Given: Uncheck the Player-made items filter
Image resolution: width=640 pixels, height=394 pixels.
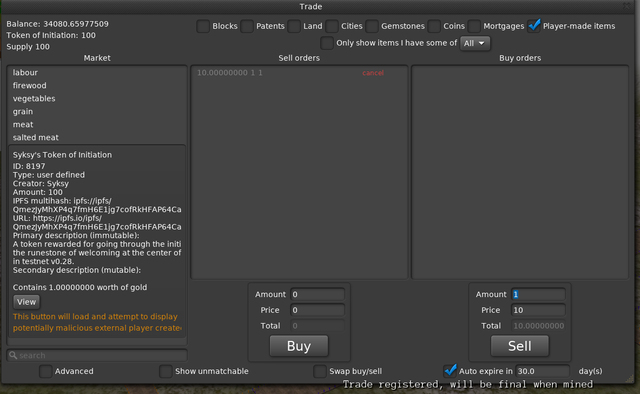Looking at the screenshot, I should [x=534, y=26].
